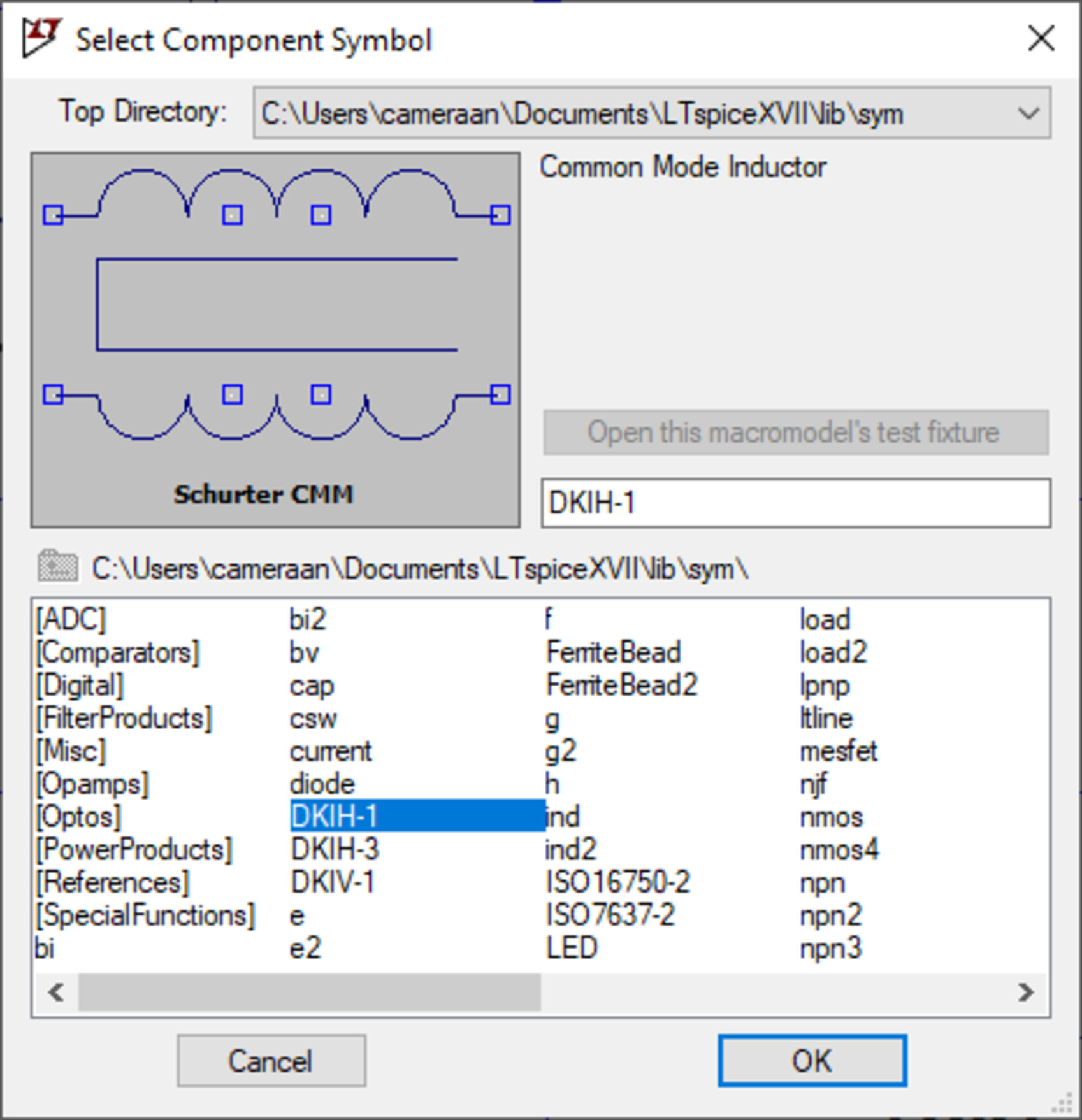Open the [PowerProducts] folder
This screenshot has width=1082, height=1120.
pyautogui.click(x=134, y=850)
